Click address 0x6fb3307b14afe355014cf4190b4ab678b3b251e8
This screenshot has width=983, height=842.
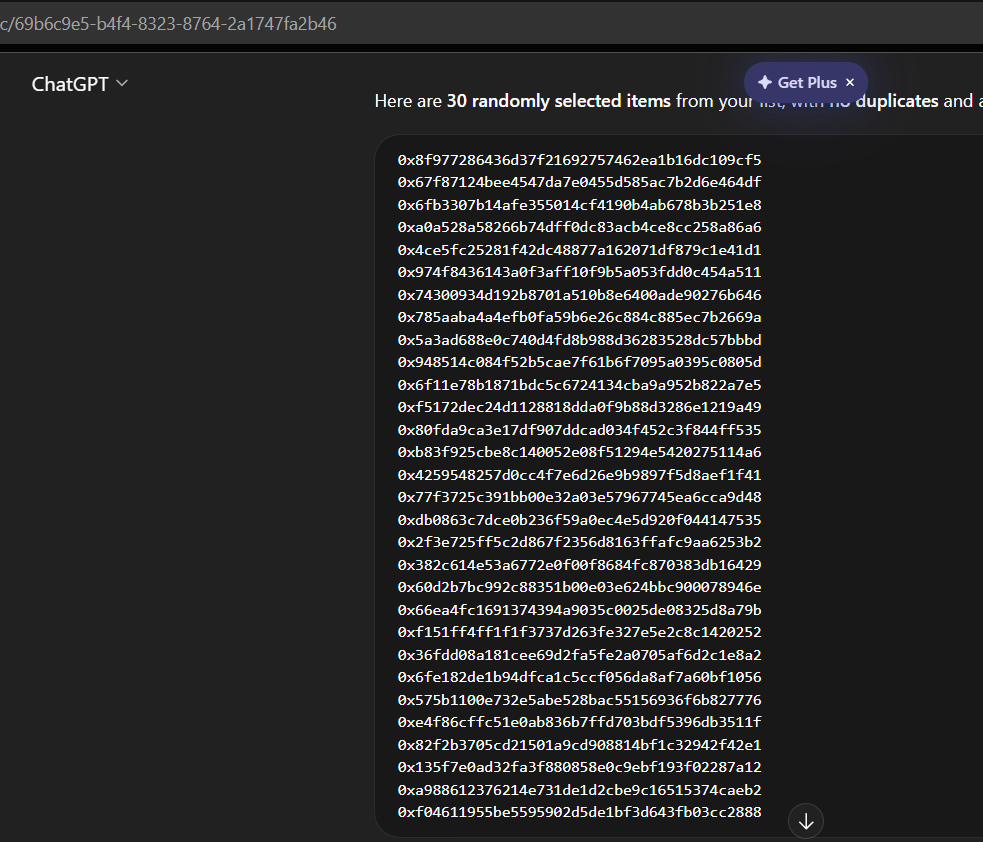pos(579,205)
